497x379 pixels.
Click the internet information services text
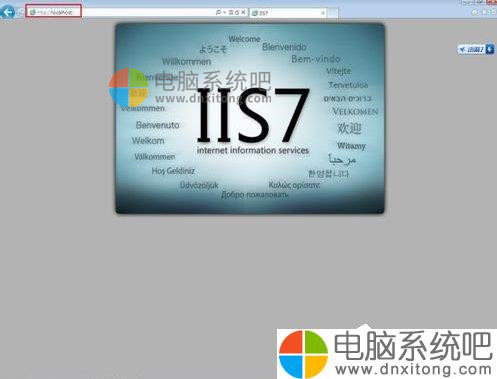pos(253,150)
